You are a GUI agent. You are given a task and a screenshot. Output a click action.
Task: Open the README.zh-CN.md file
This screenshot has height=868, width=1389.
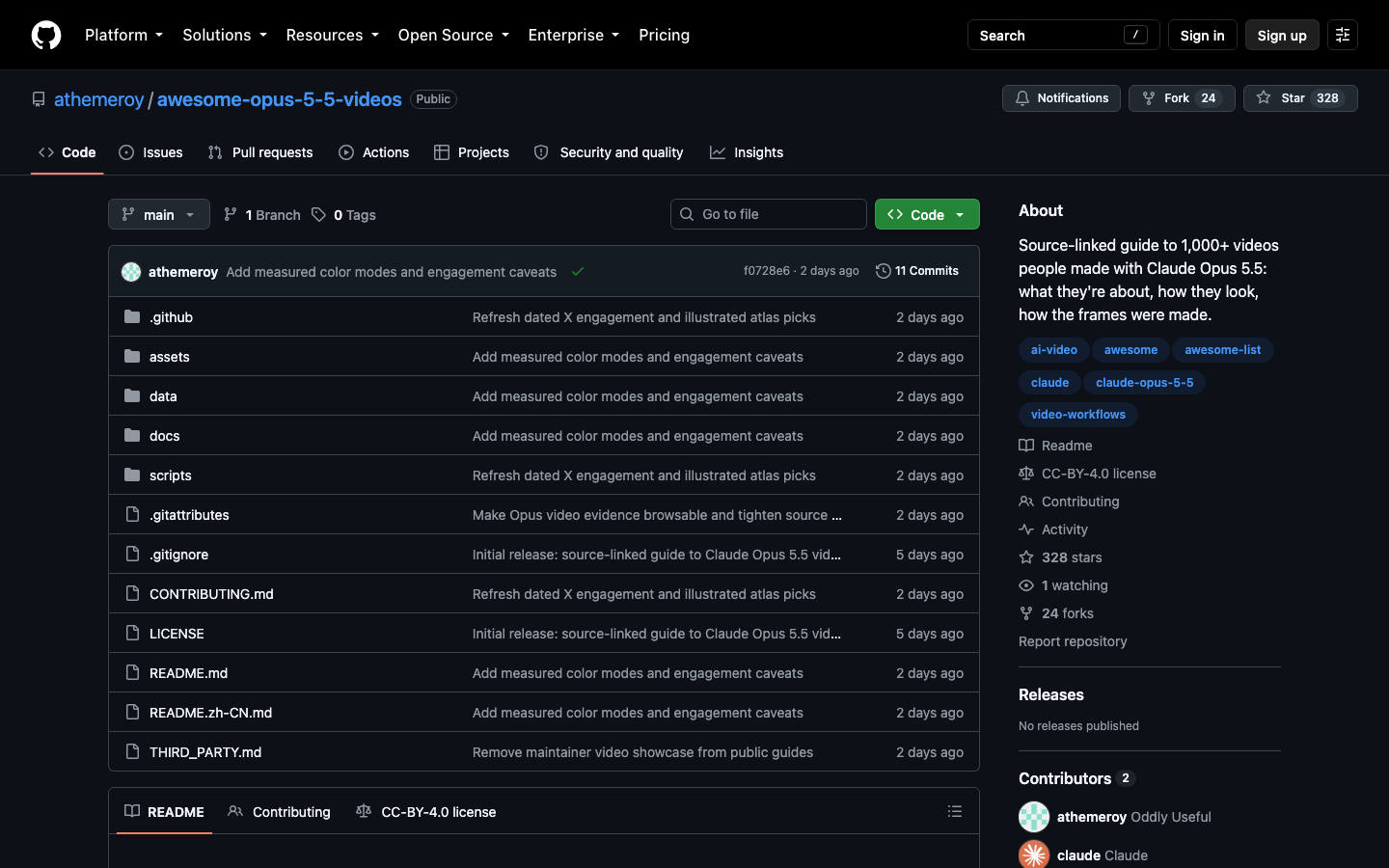pos(210,713)
